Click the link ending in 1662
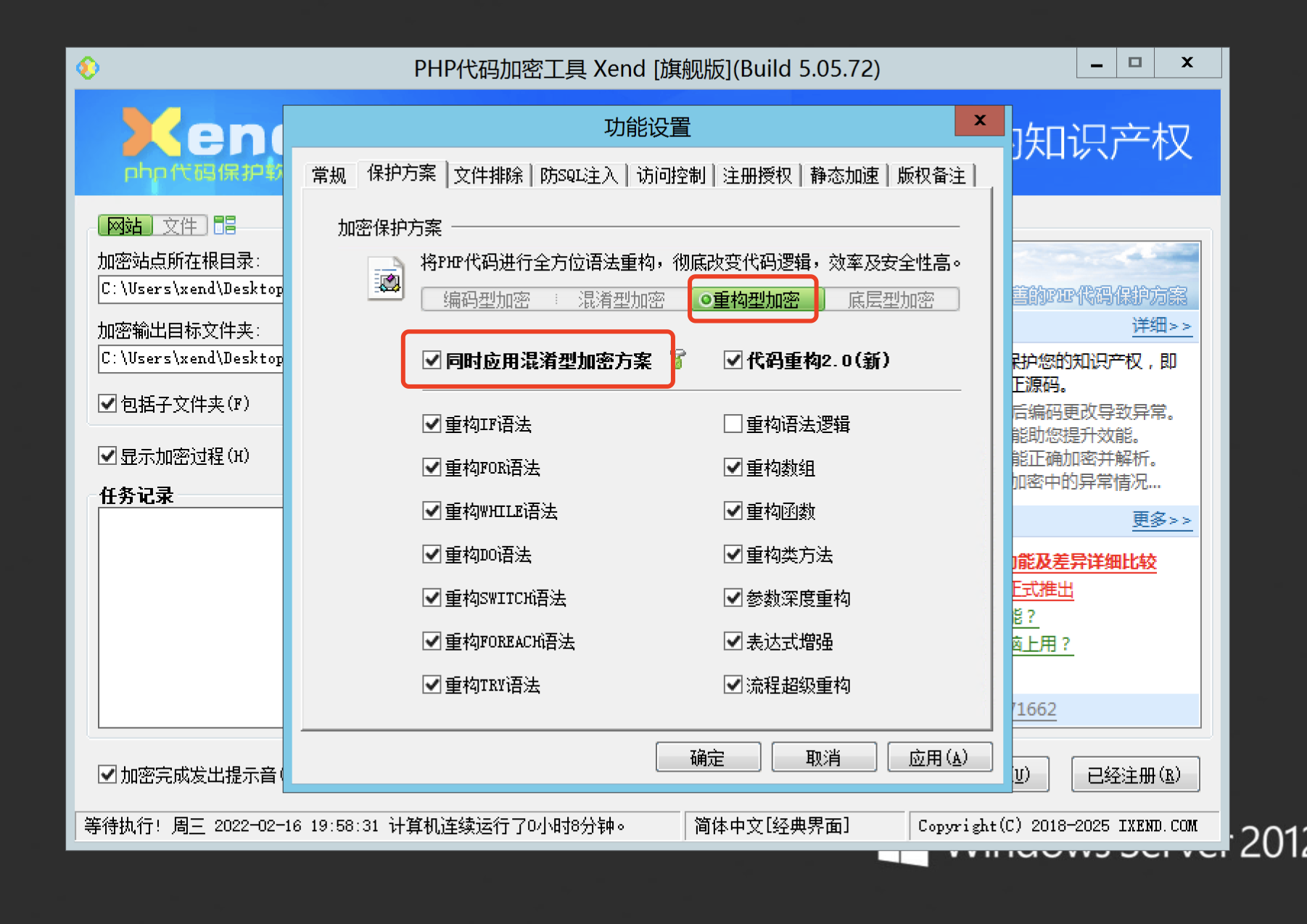The image size is (1307, 924). pos(1035,709)
